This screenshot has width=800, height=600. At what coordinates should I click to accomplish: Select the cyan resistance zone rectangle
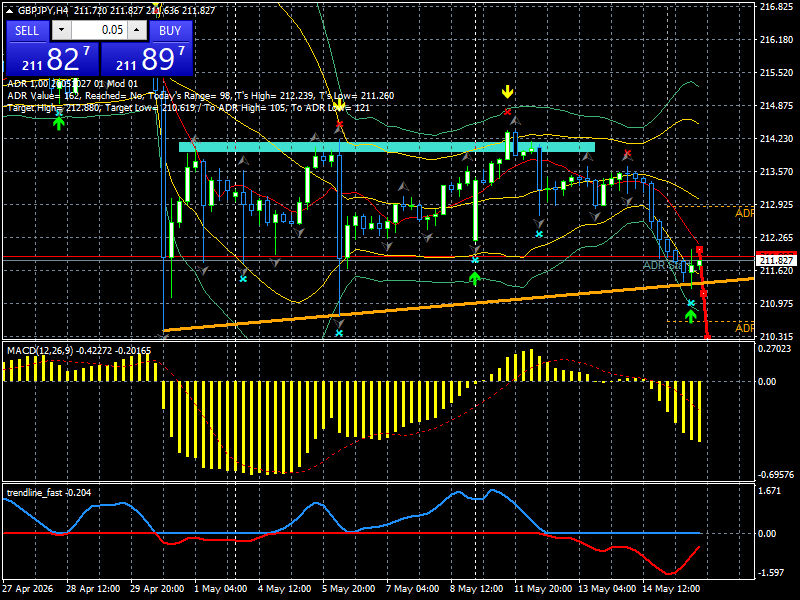387,147
